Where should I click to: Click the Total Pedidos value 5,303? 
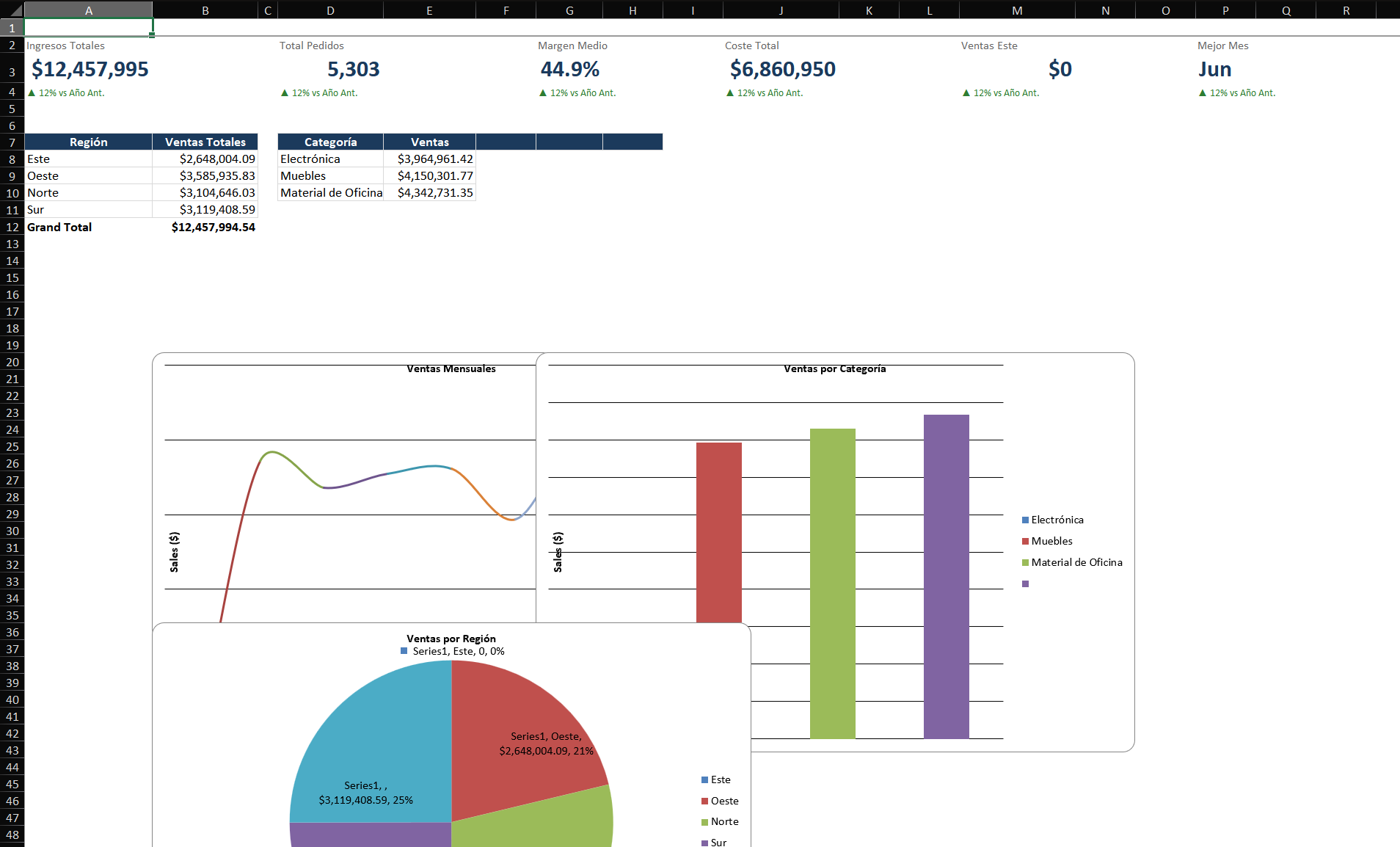tap(354, 69)
